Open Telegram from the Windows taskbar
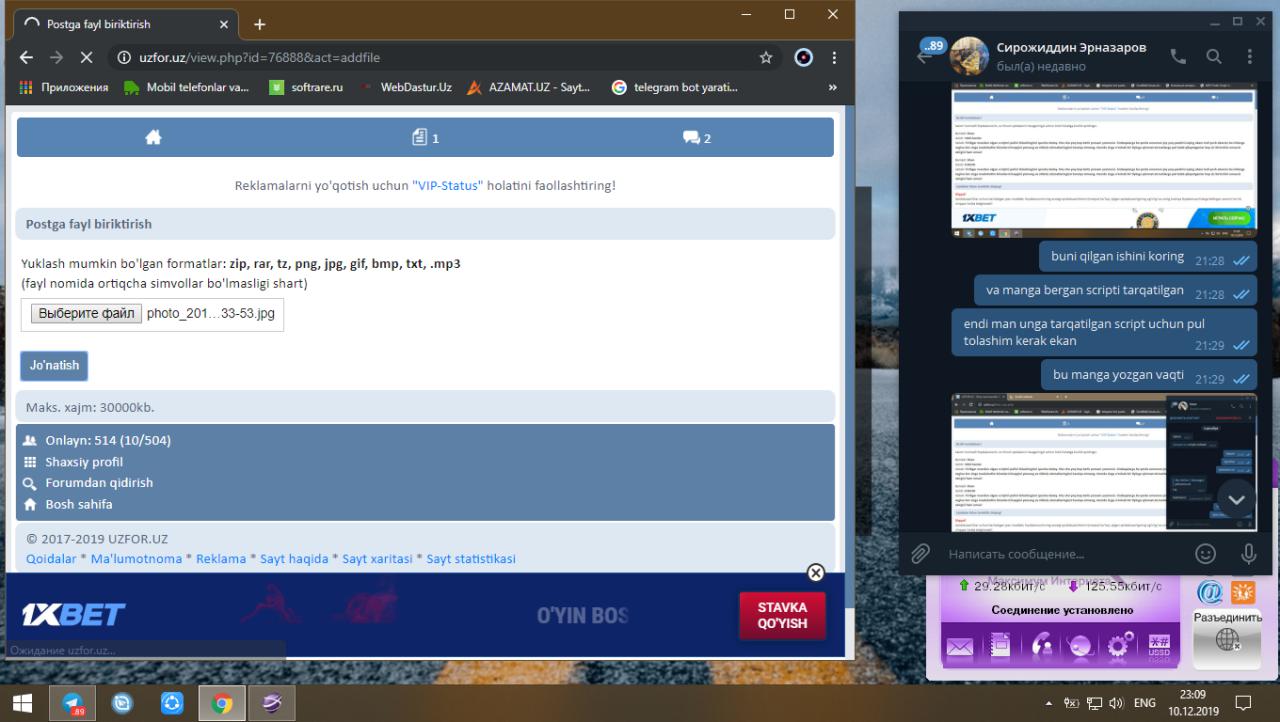 tap(72, 704)
